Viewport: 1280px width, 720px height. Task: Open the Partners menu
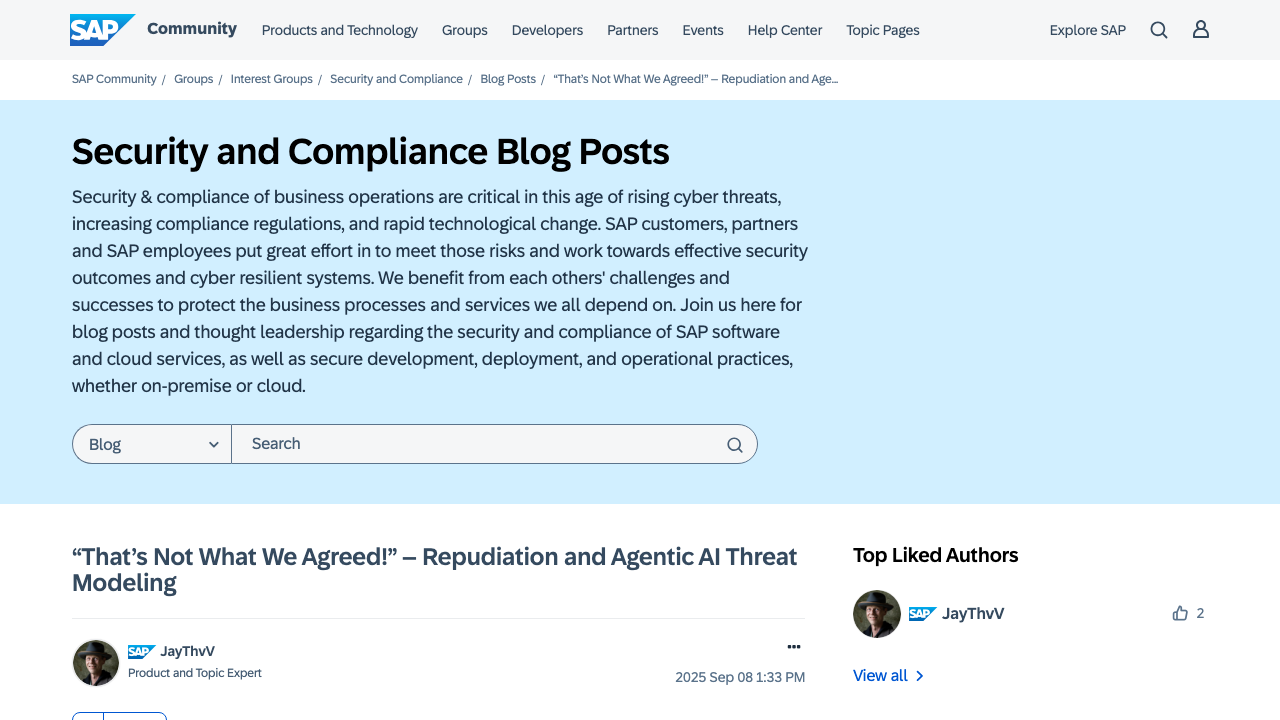[633, 30]
